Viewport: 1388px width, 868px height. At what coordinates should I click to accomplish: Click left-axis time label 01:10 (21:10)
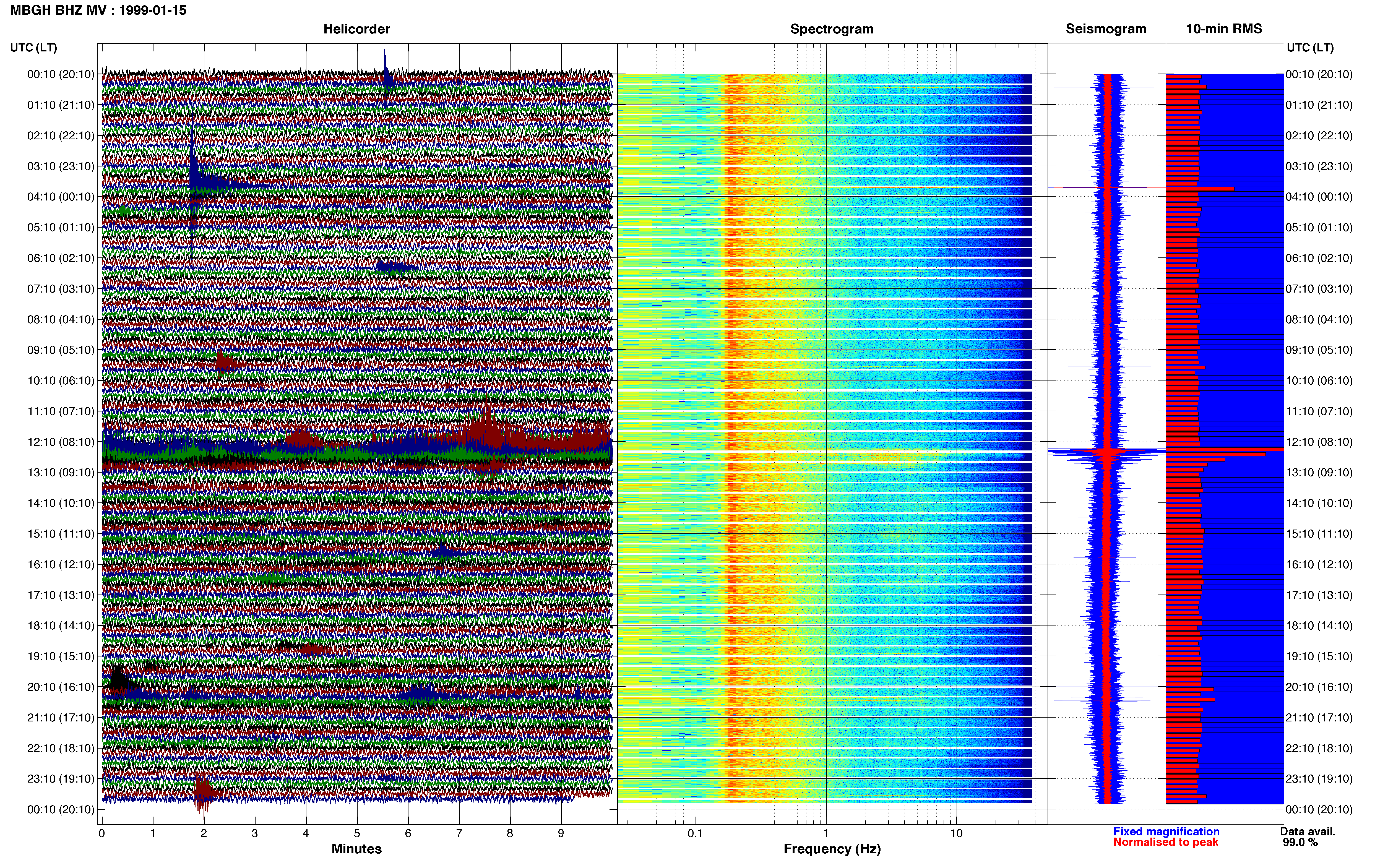61,105
